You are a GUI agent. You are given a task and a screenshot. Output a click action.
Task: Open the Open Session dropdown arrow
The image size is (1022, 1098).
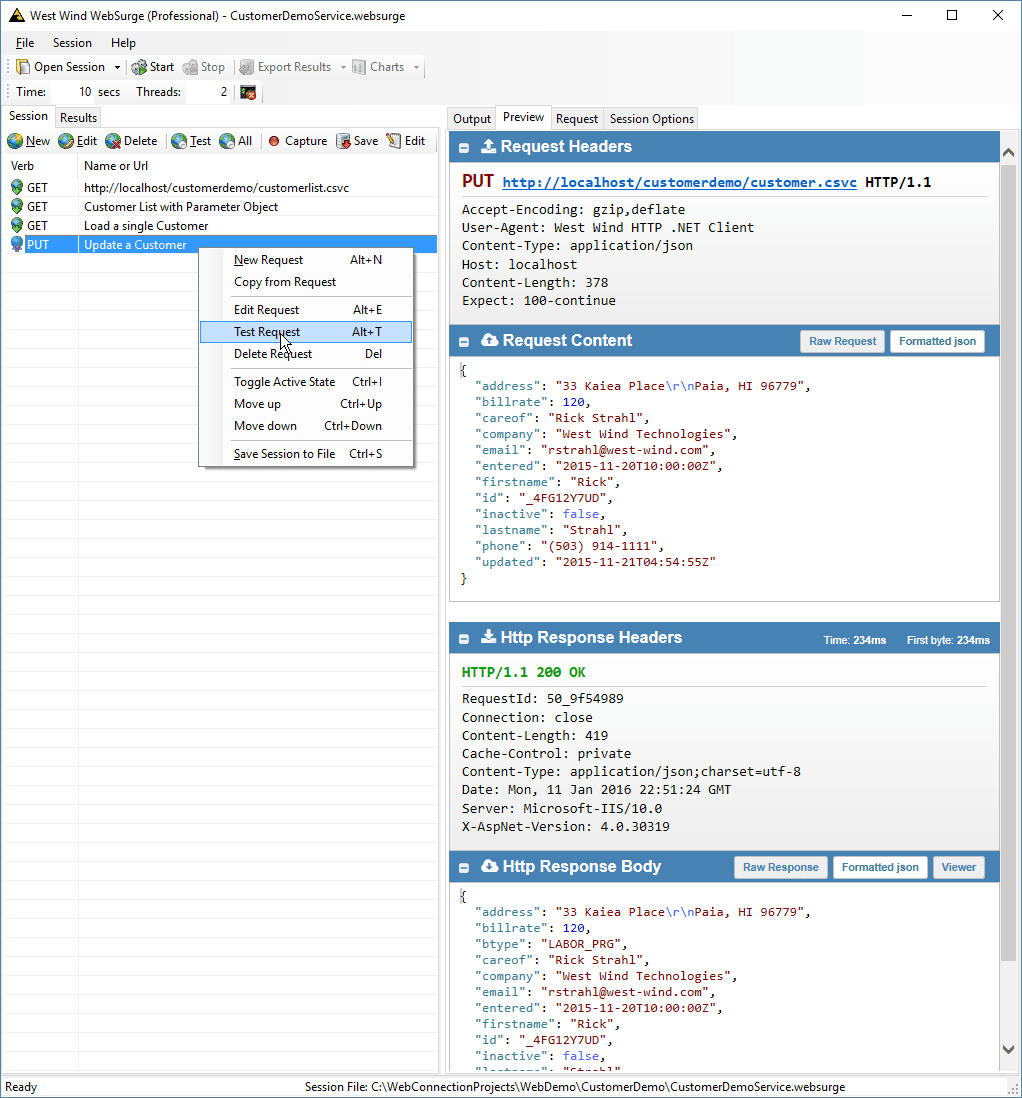(117, 67)
